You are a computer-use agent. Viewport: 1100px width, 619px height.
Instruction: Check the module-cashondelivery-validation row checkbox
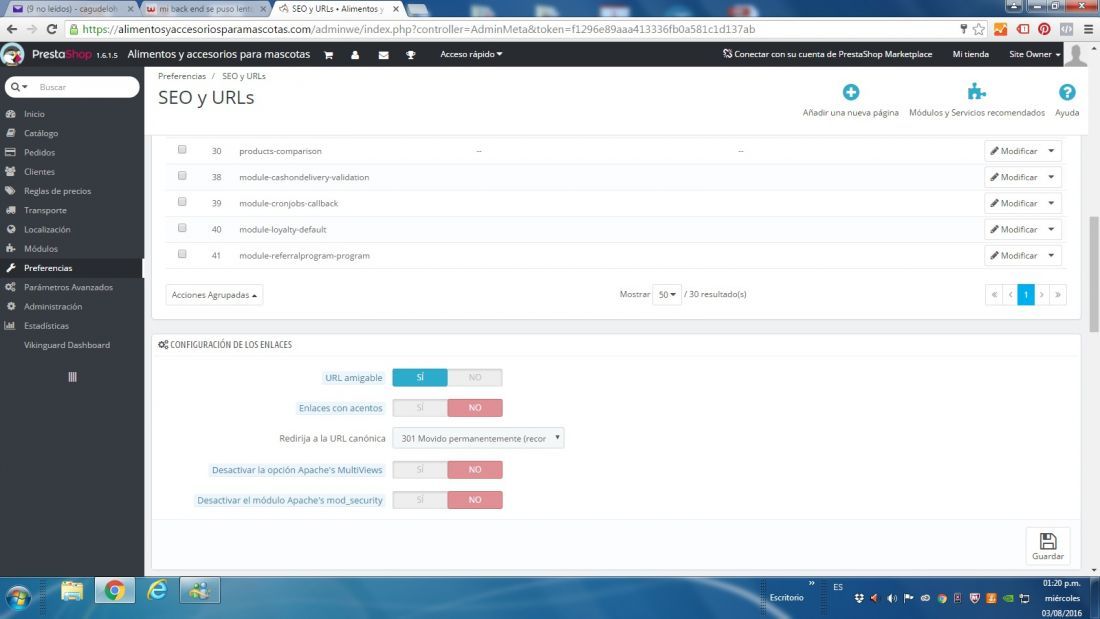click(182, 175)
